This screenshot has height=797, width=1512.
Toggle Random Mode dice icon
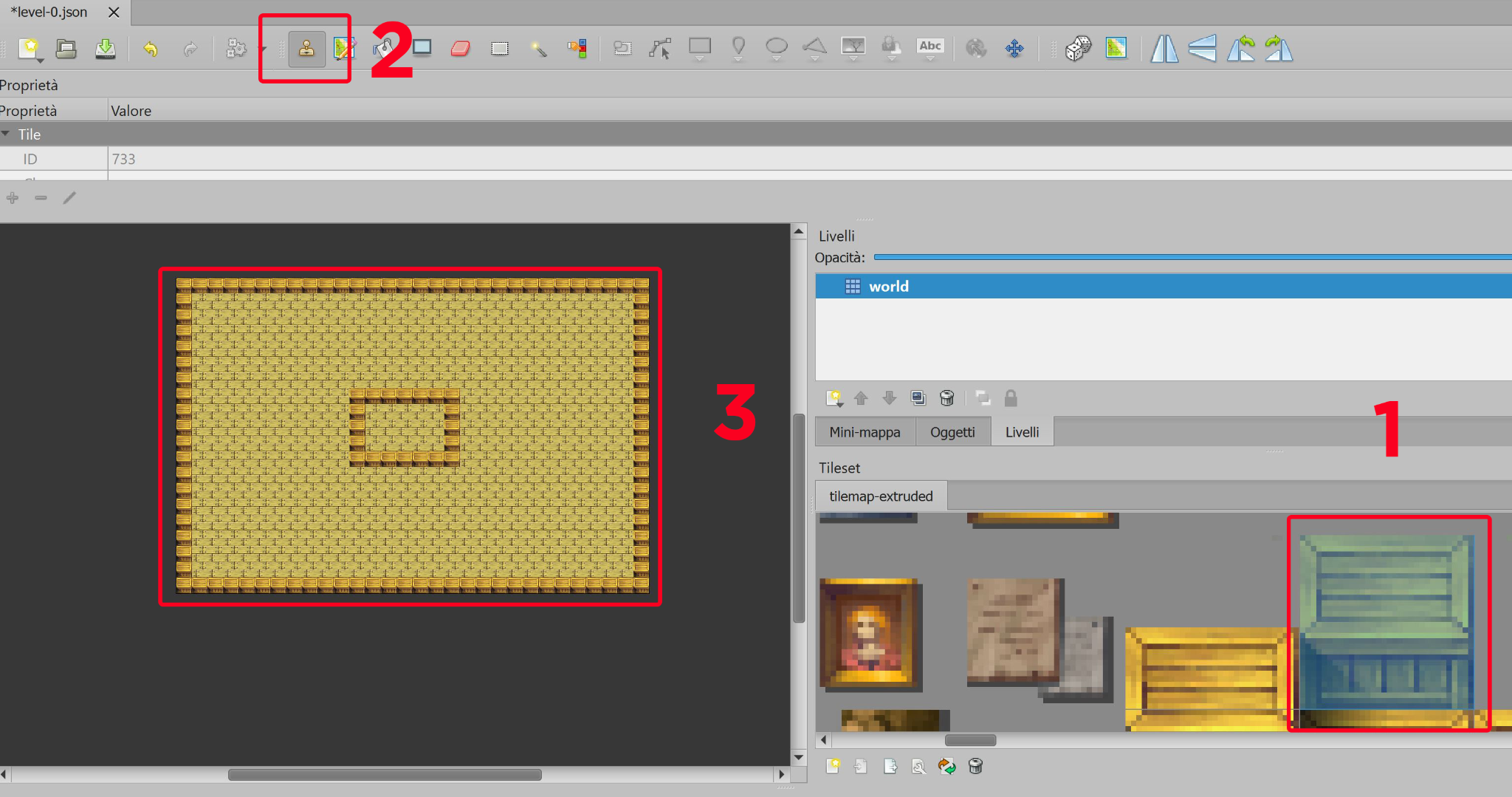click(x=1078, y=49)
